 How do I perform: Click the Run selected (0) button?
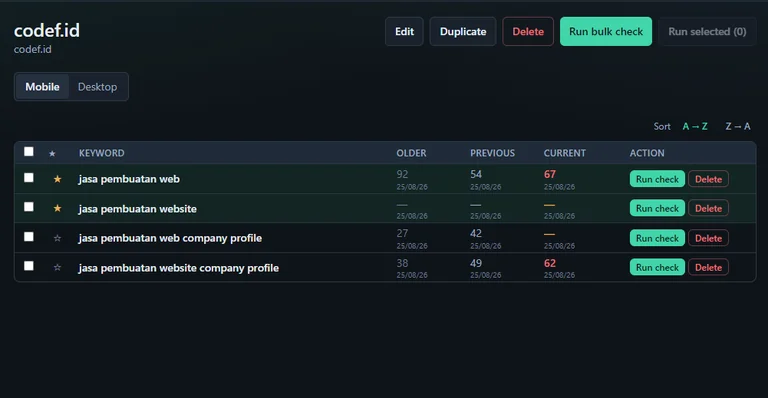click(x=707, y=31)
